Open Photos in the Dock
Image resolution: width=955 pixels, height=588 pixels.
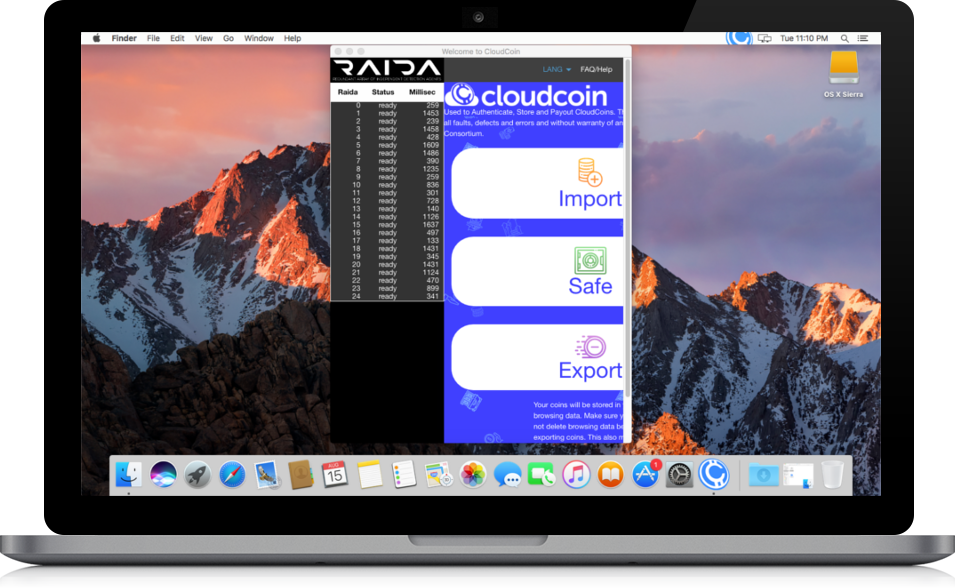click(473, 475)
